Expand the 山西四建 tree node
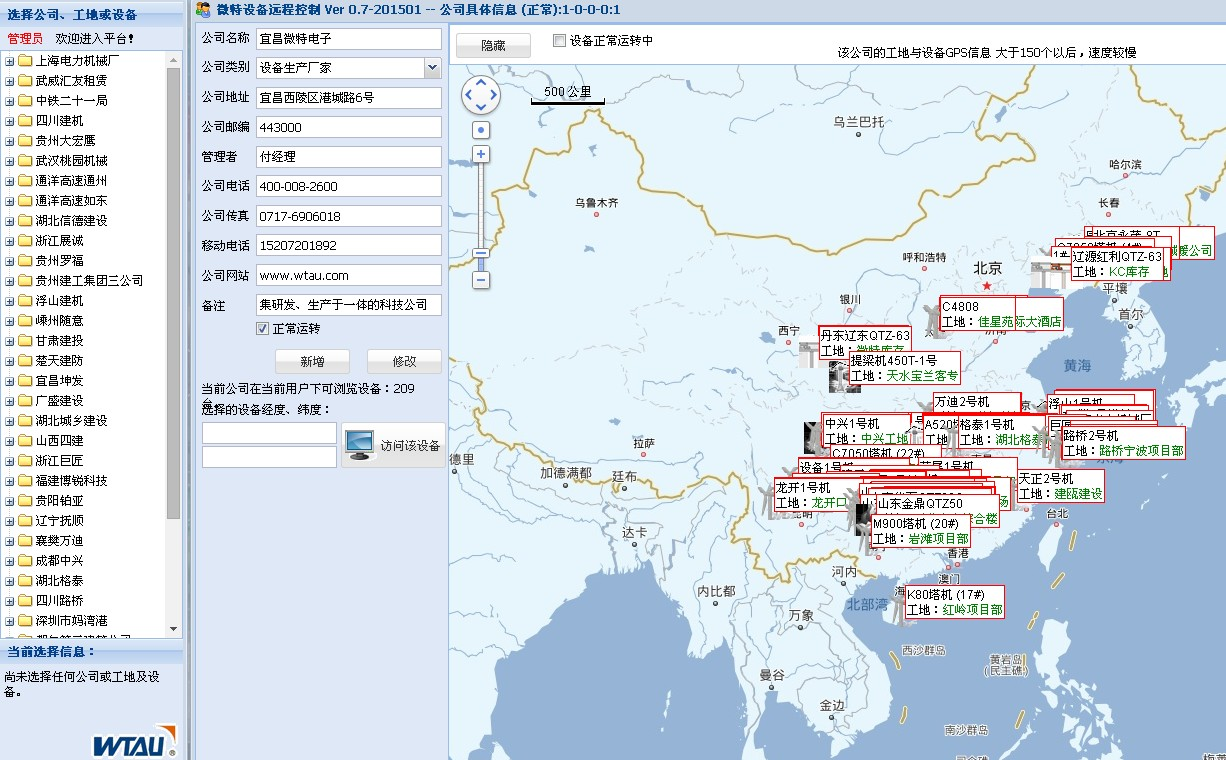This screenshot has height=760, width=1226. [x=10, y=441]
